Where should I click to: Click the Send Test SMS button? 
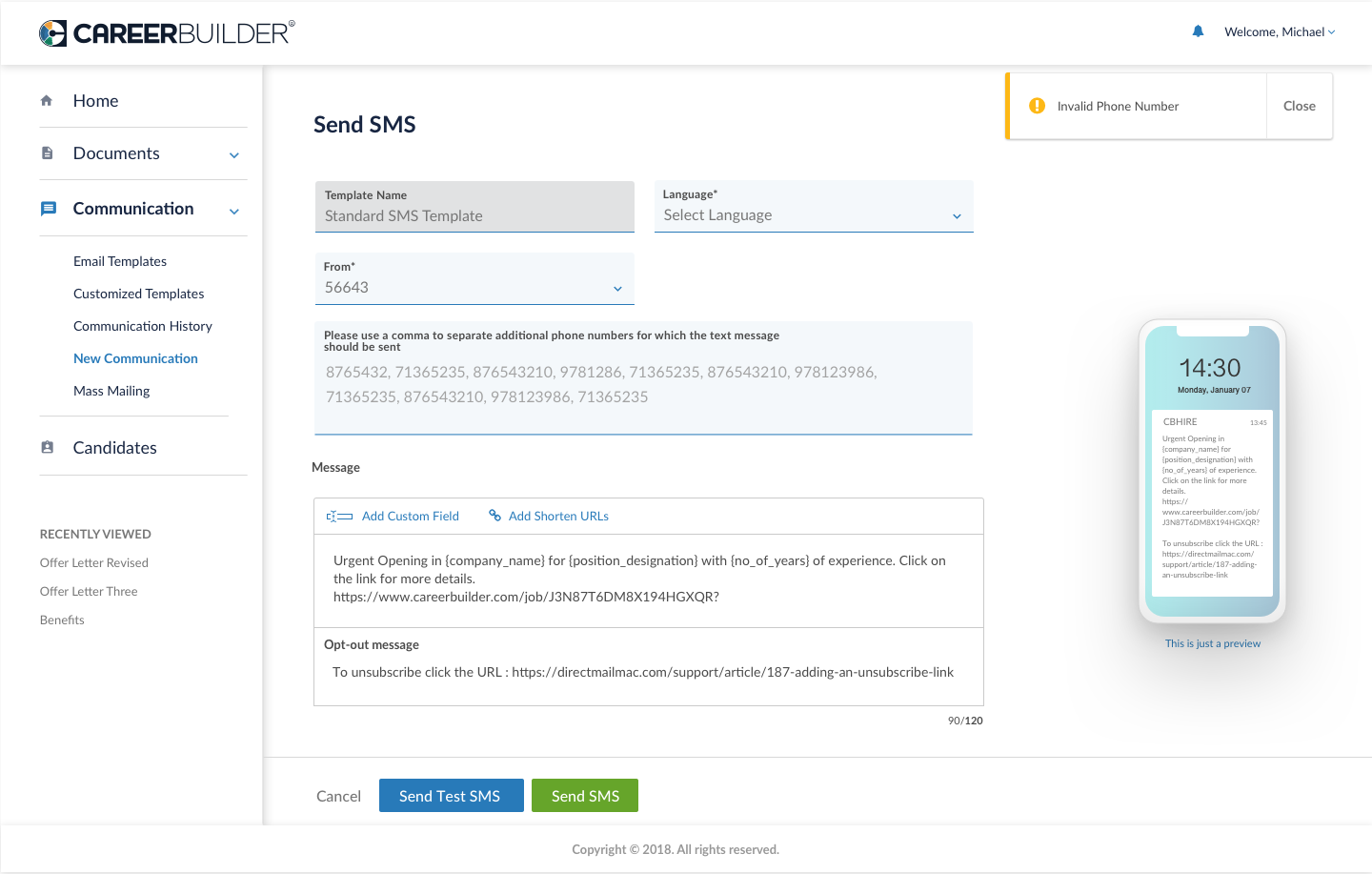[451, 796]
